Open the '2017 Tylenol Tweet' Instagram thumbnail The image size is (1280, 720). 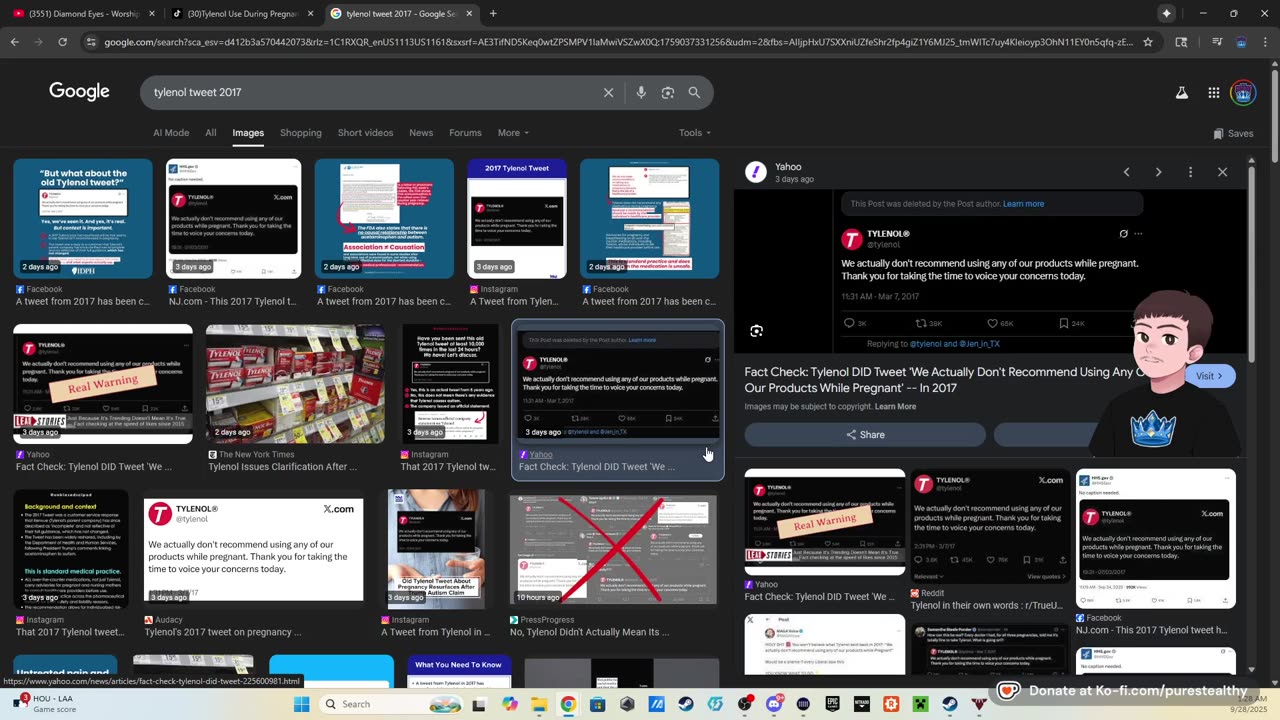click(x=517, y=219)
